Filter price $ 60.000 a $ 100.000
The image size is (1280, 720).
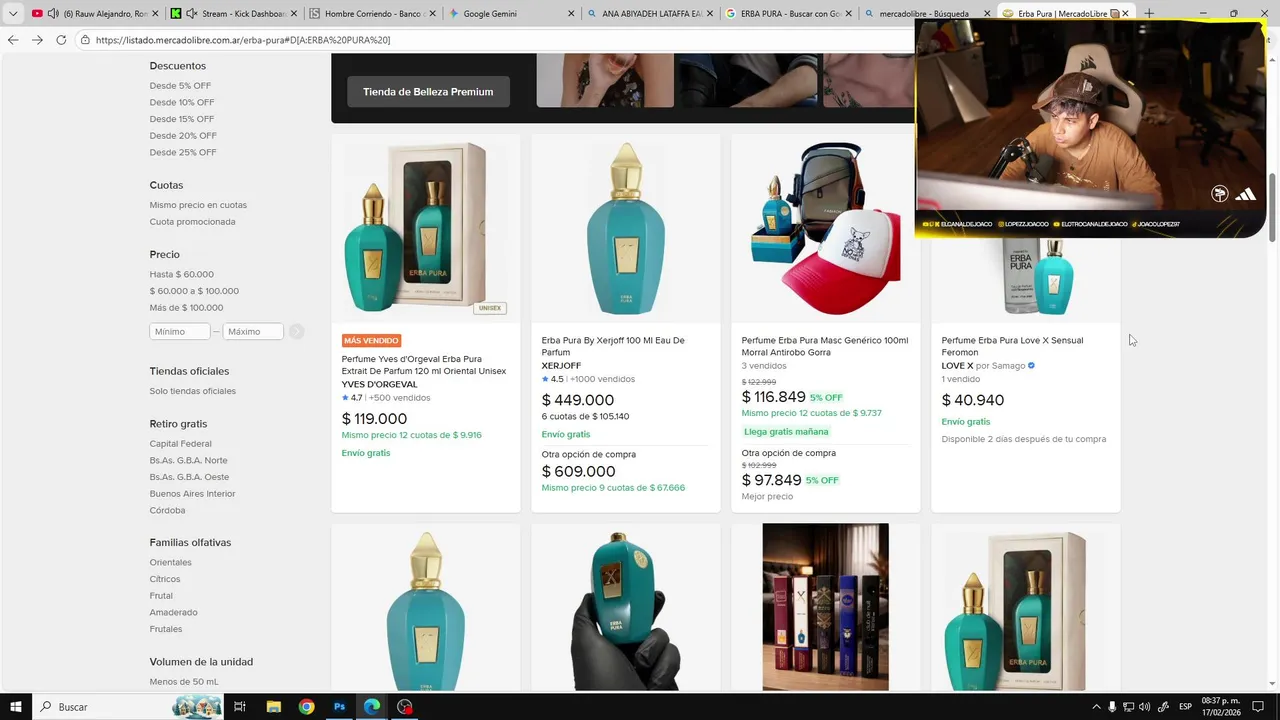[x=194, y=291]
